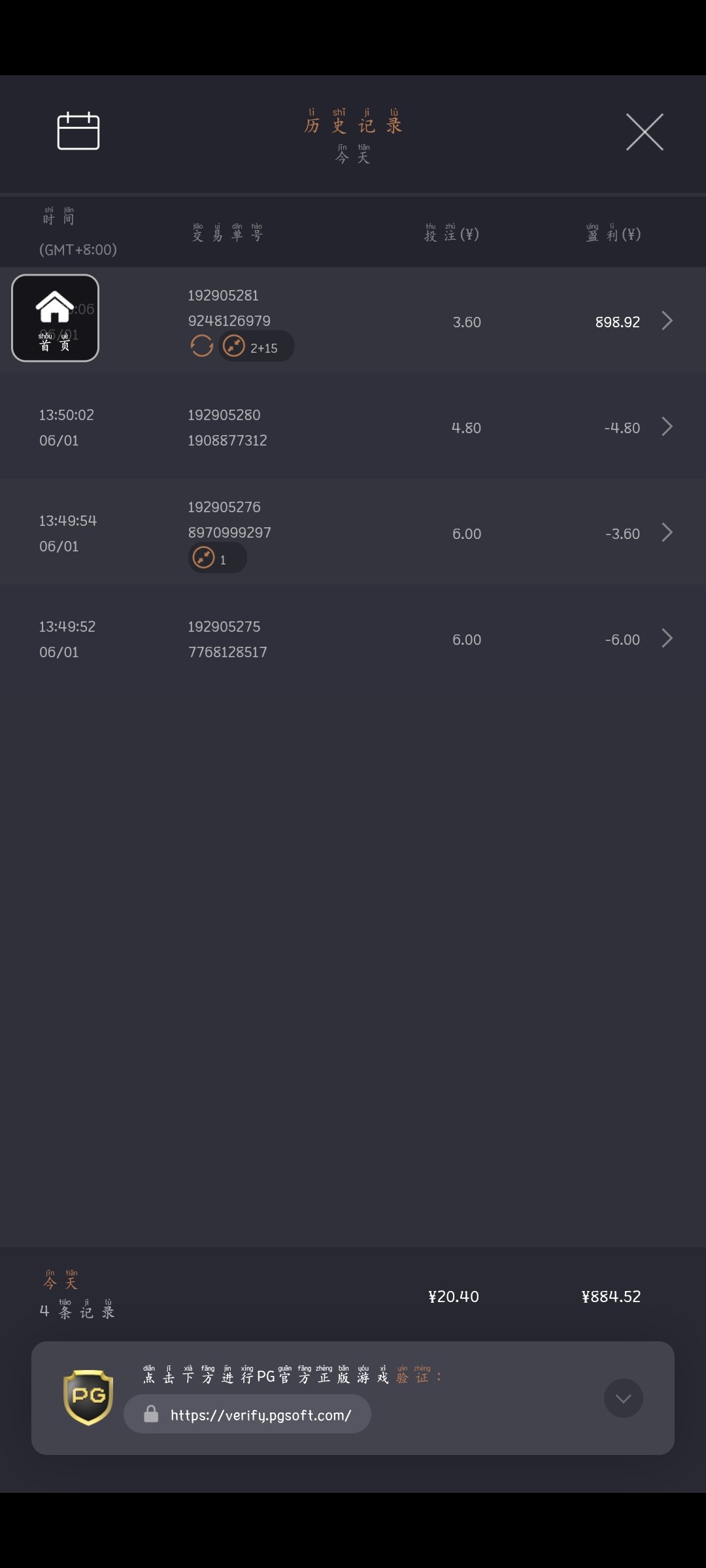Screen dimensions: 706x1568
Task: Tap the bonus badge labeled 1
Action: 217,559
